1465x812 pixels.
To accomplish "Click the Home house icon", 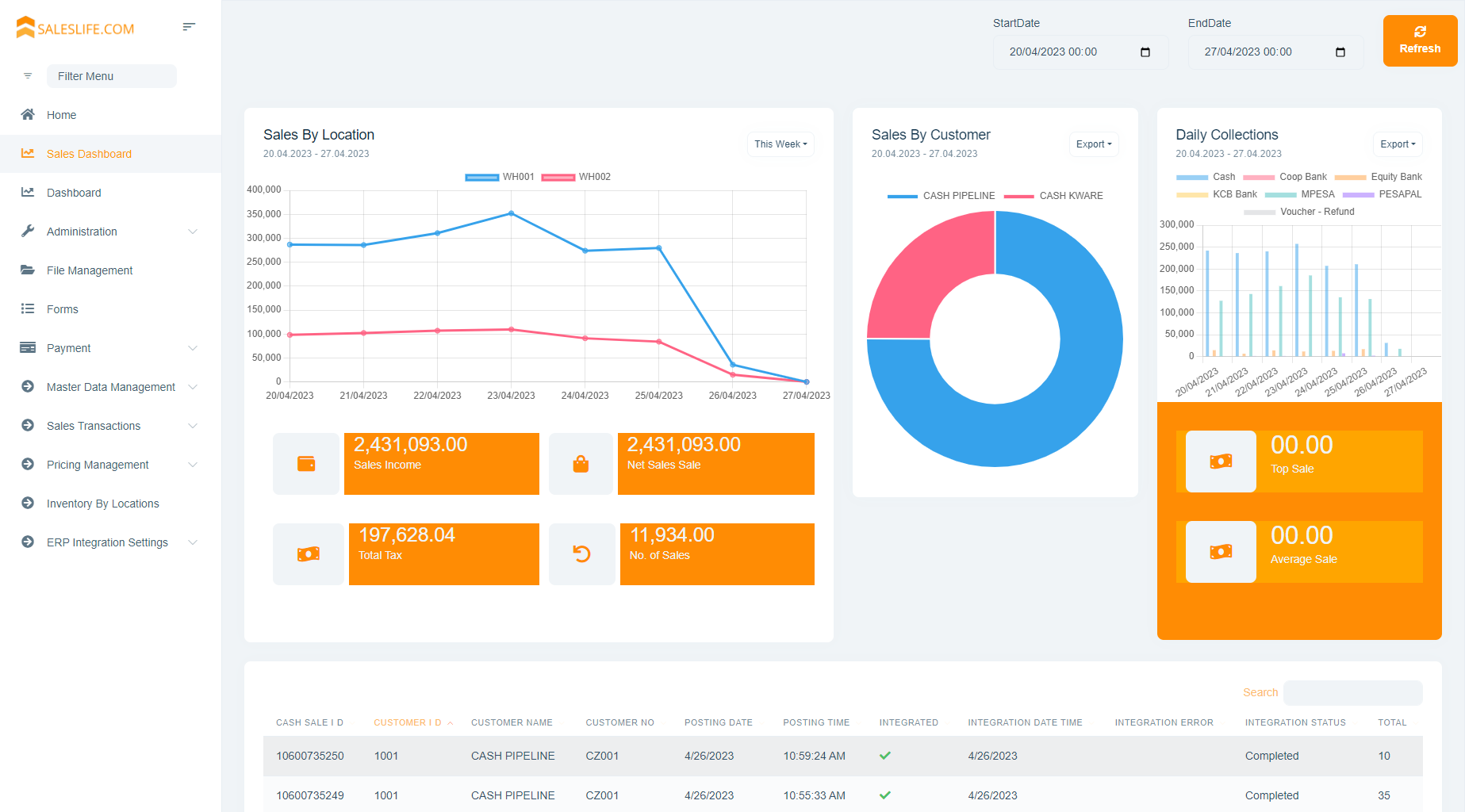I will 28,114.
